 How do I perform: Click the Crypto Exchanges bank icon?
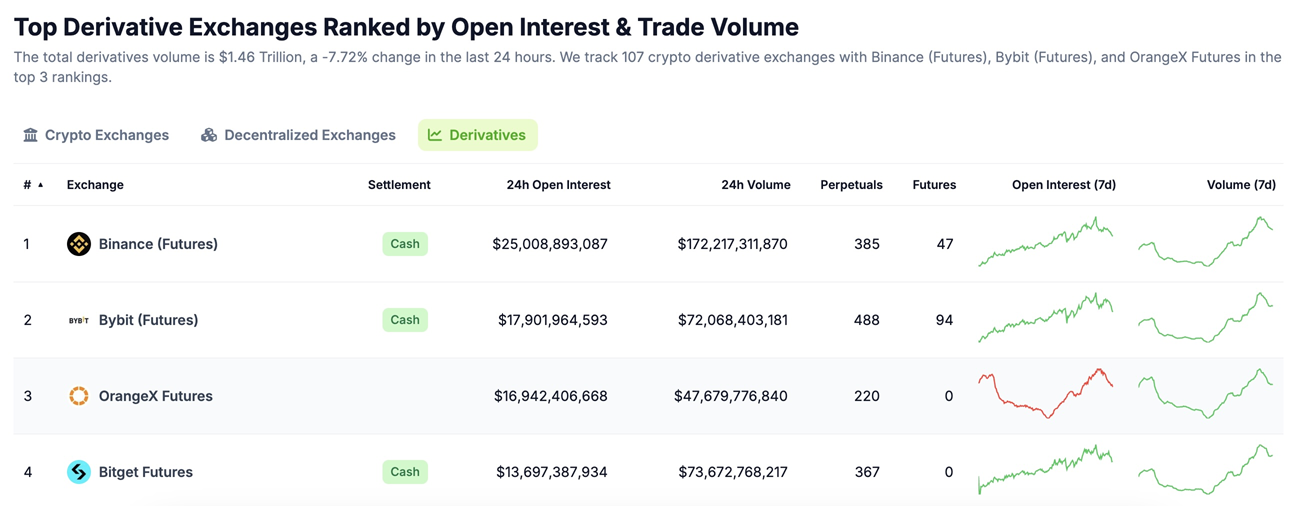point(31,135)
